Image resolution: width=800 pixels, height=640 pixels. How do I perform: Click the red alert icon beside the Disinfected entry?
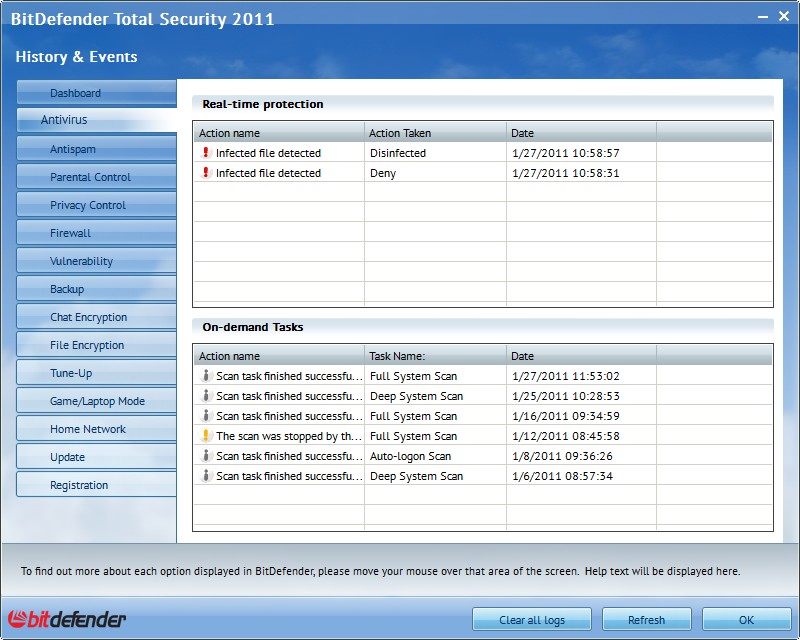coord(206,153)
